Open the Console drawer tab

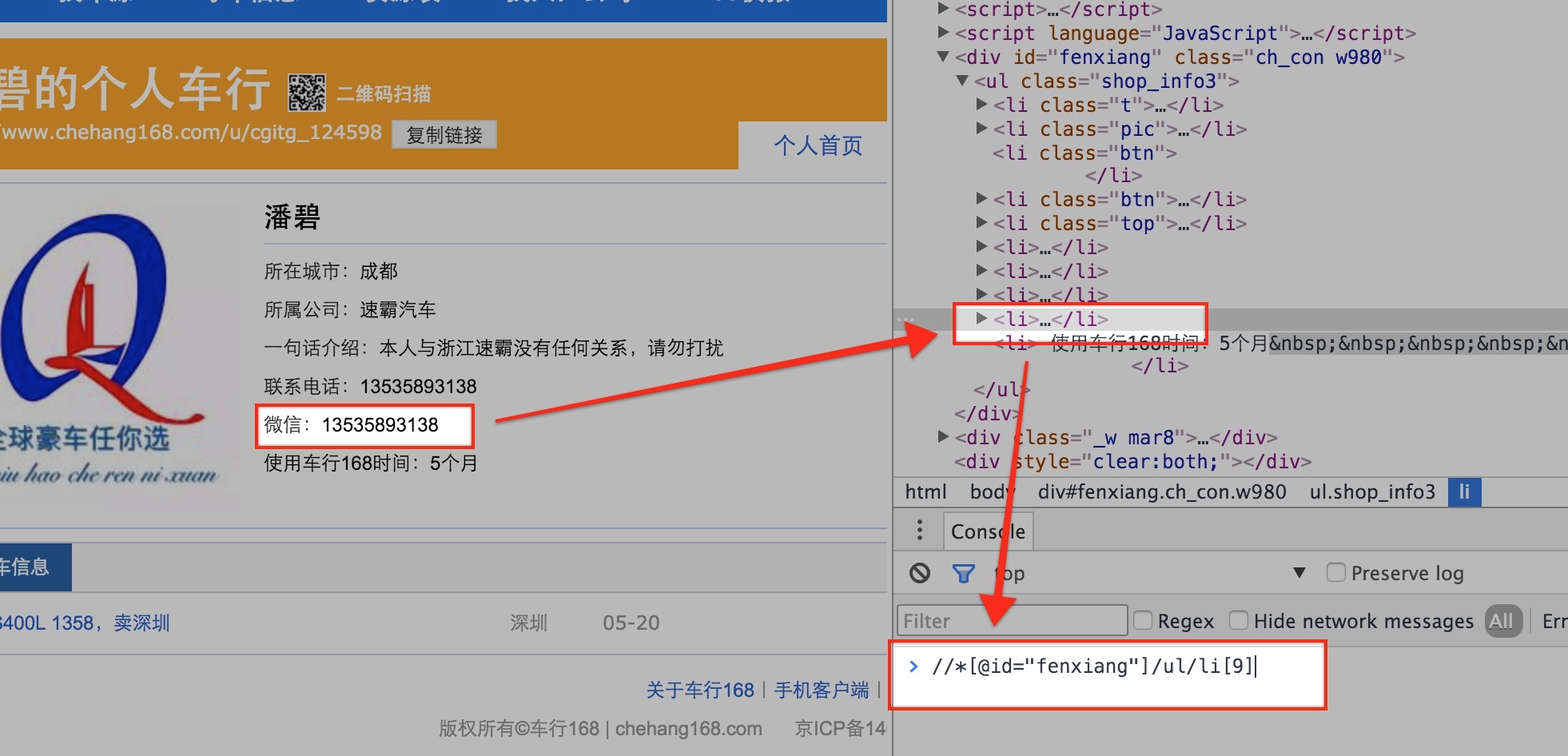point(989,531)
